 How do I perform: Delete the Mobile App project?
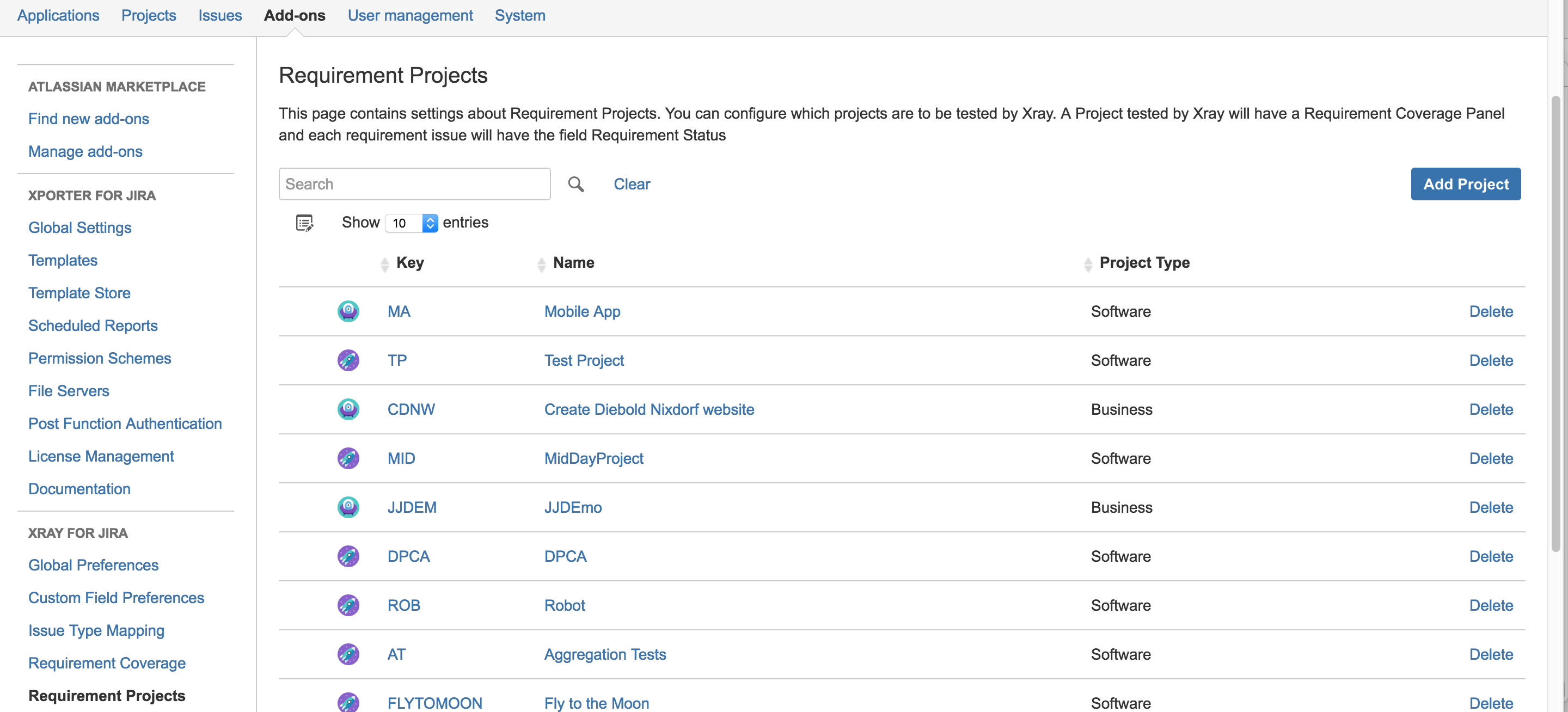coord(1491,311)
